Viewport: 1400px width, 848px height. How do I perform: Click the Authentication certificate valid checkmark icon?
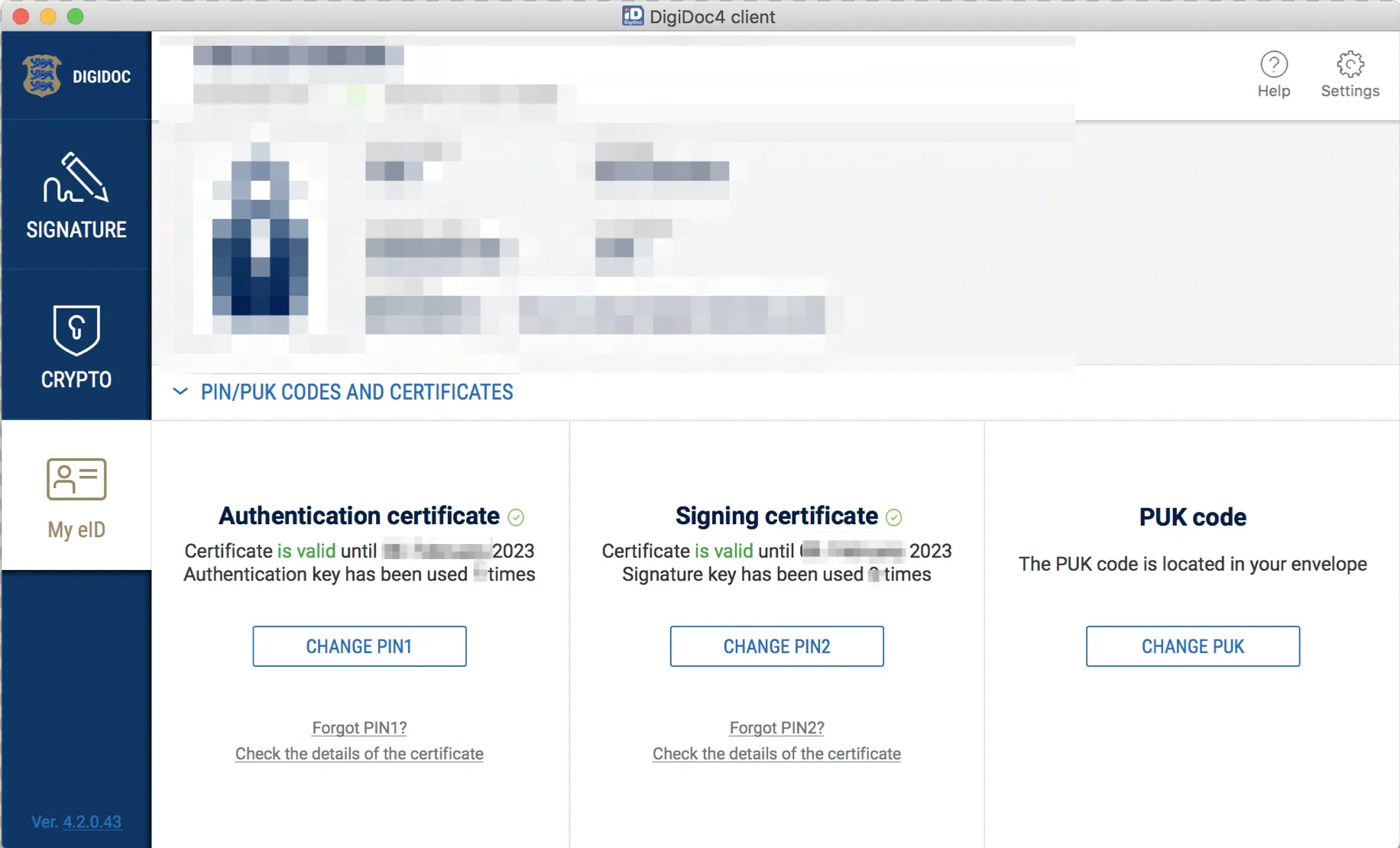(x=517, y=518)
